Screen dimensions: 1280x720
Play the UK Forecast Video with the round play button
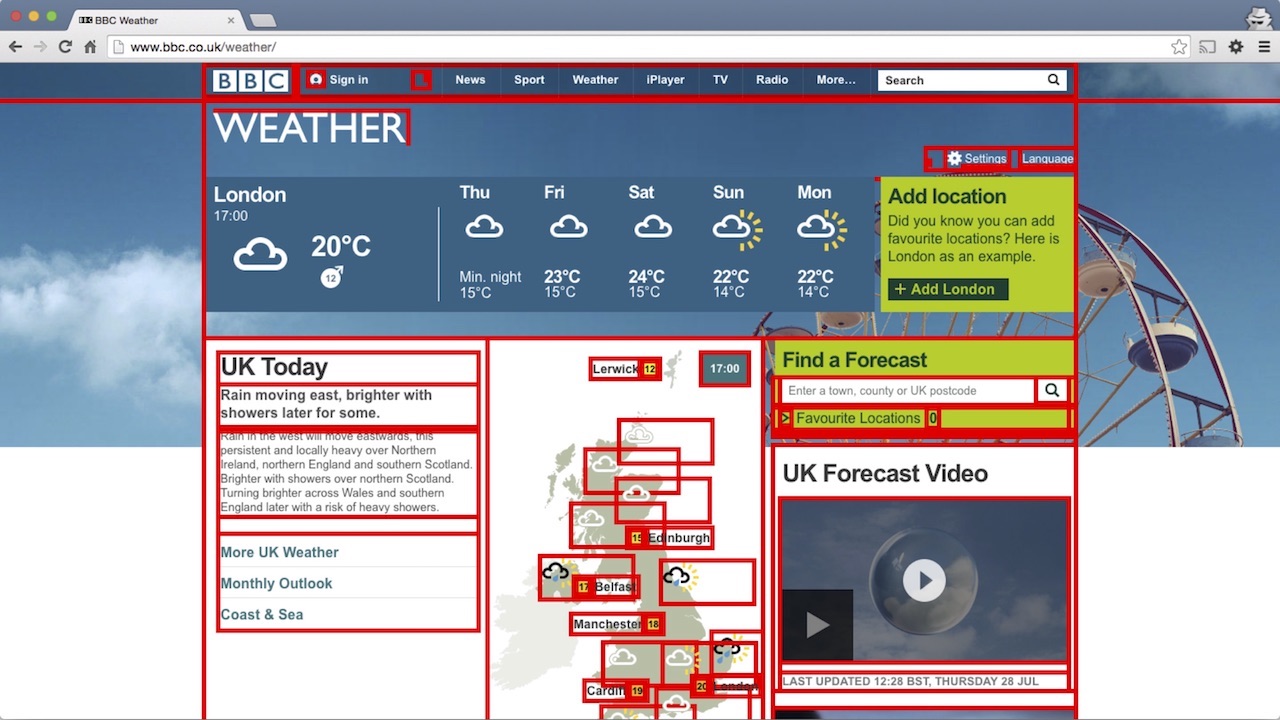(x=924, y=580)
